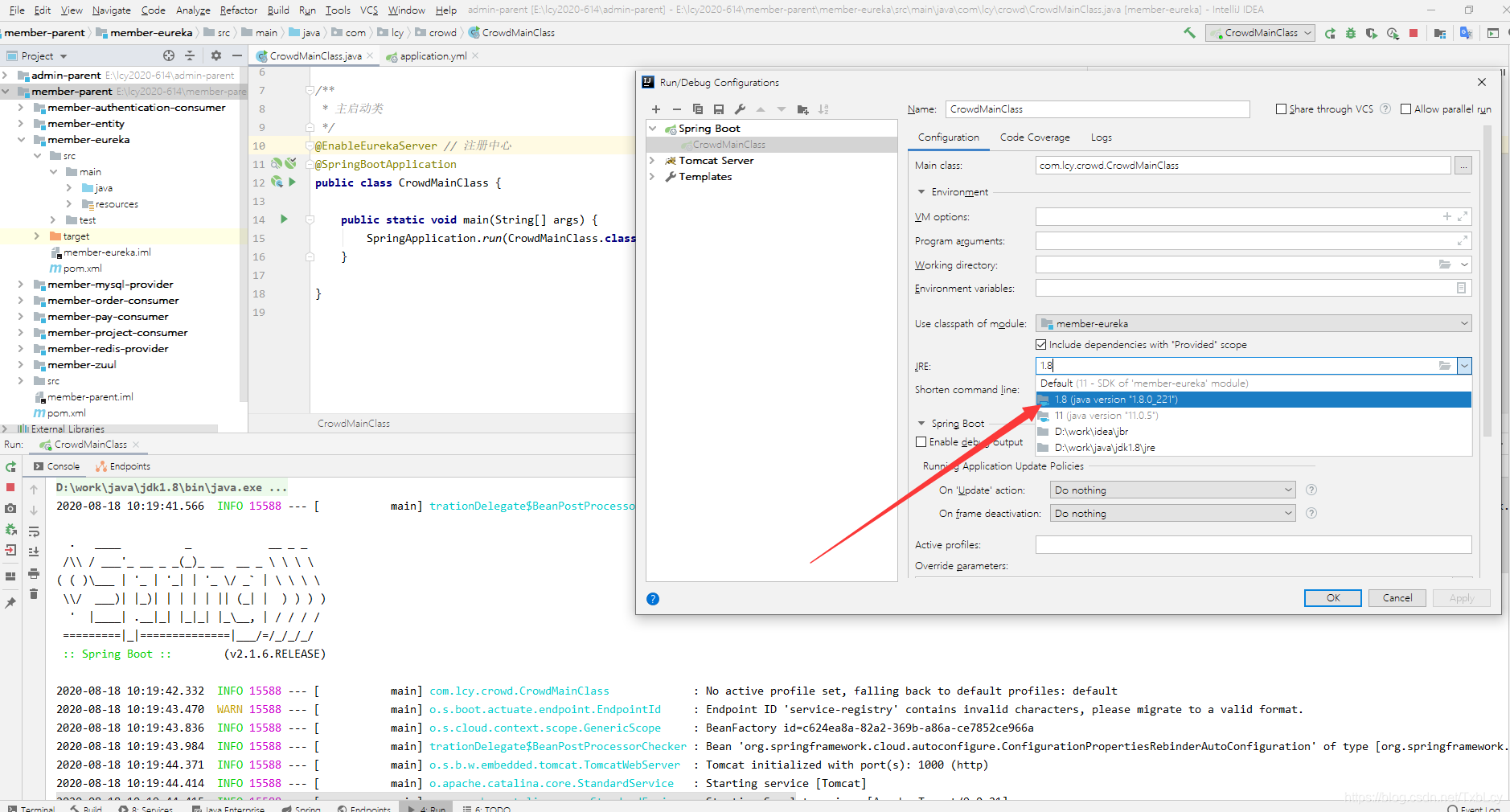The width and height of the screenshot is (1510, 812).
Task: Add new configuration with plus icon
Action: tap(656, 109)
